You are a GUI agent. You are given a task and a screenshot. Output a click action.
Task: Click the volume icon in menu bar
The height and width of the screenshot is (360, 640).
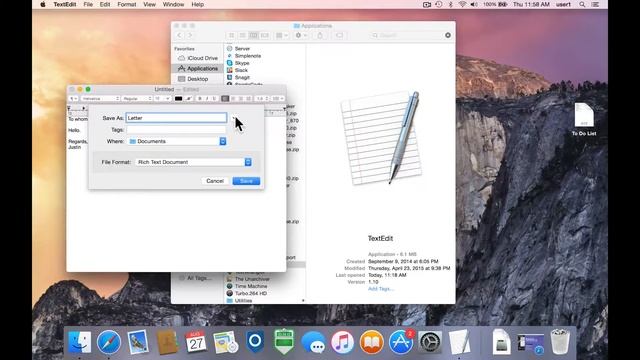474,4
